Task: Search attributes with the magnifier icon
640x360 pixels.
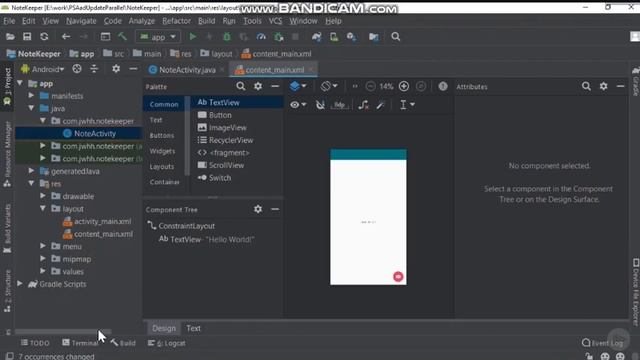Action: pos(586,86)
